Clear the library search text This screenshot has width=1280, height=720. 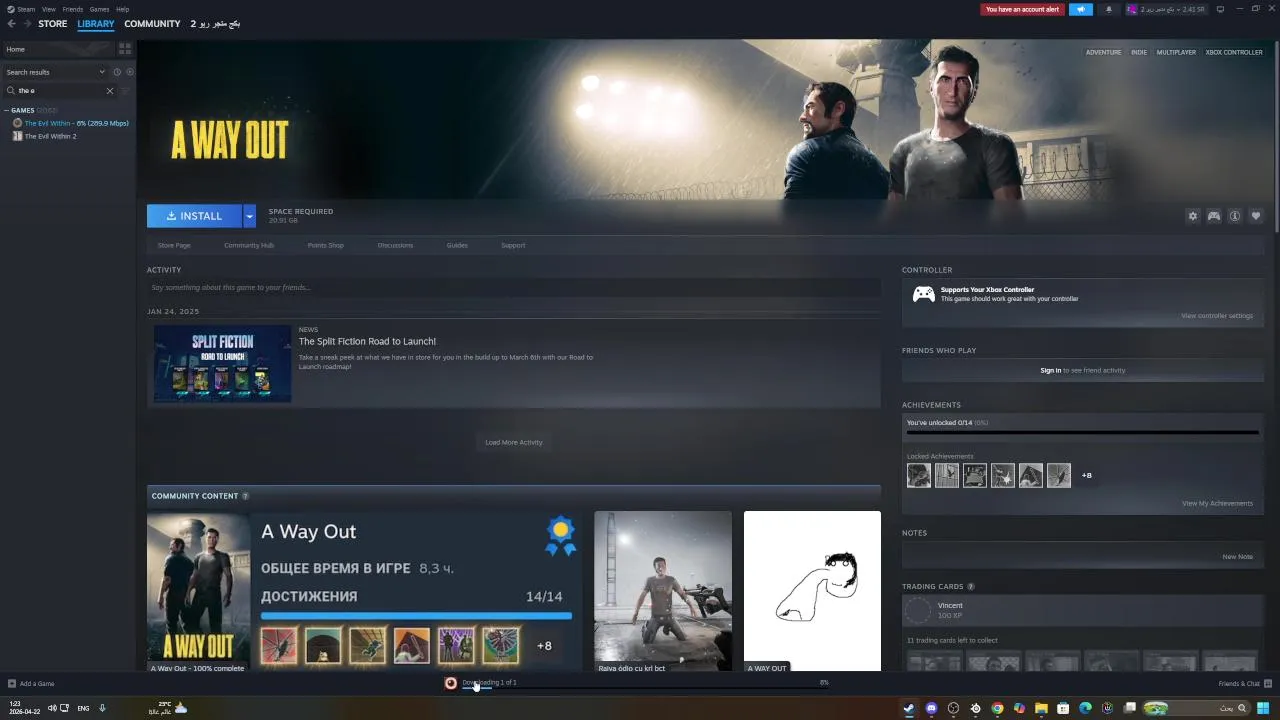(x=110, y=90)
